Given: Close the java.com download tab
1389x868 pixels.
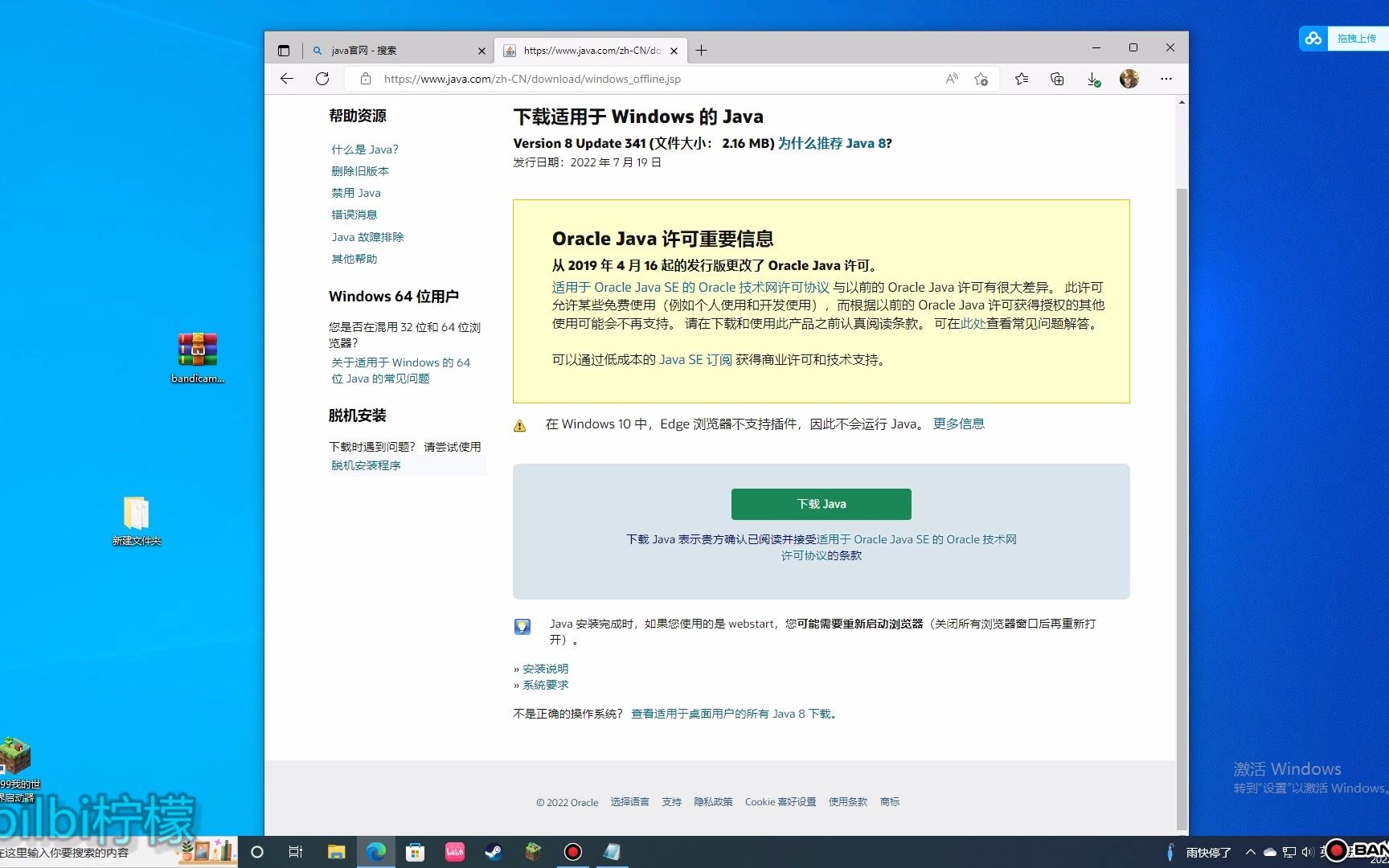Looking at the screenshot, I should (674, 51).
